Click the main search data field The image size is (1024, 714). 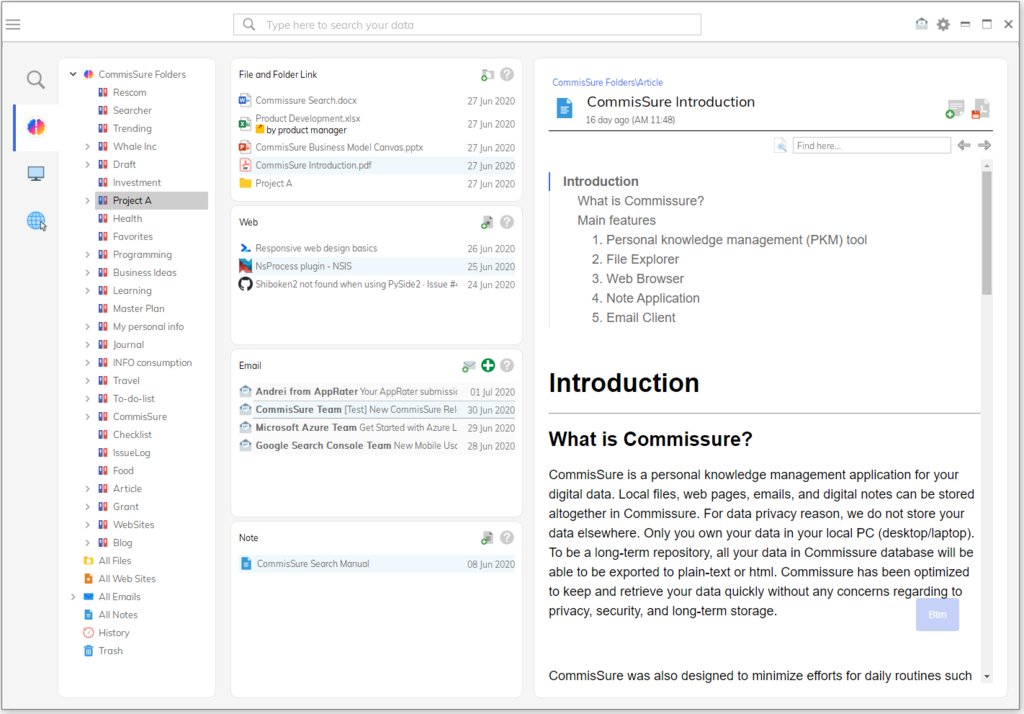click(x=467, y=25)
